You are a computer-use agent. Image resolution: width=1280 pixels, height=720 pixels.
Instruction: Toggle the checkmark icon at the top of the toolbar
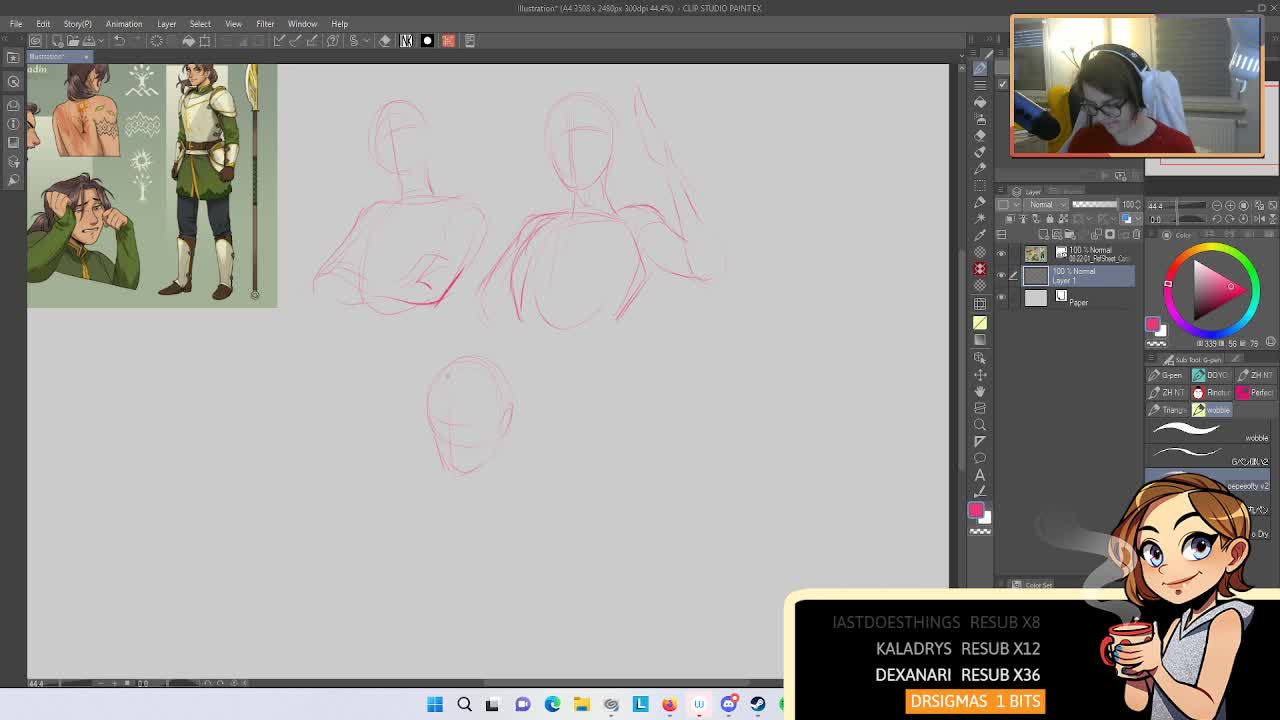tap(1003, 84)
